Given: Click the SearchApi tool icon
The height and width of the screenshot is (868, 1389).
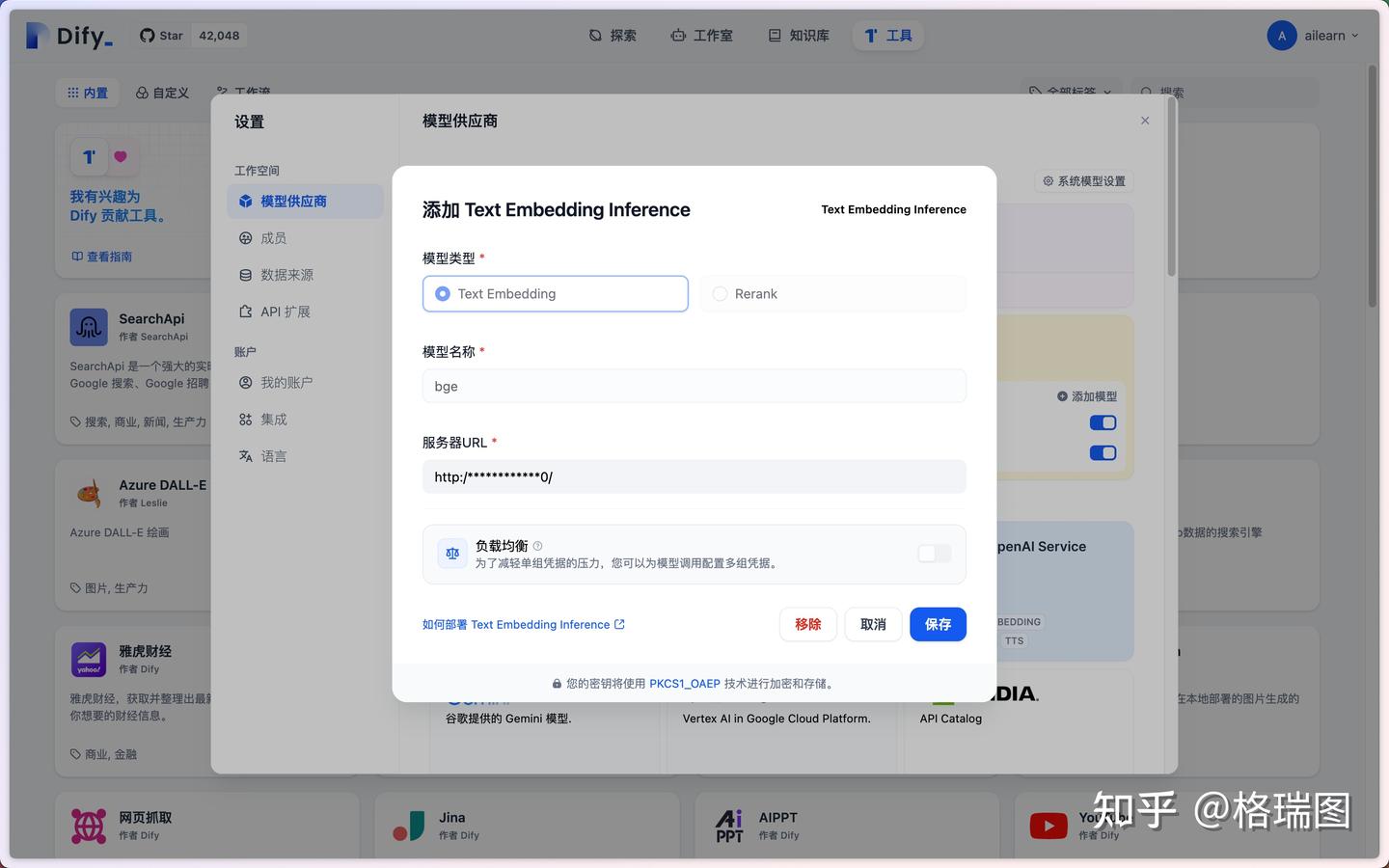Looking at the screenshot, I should [x=88, y=327].
